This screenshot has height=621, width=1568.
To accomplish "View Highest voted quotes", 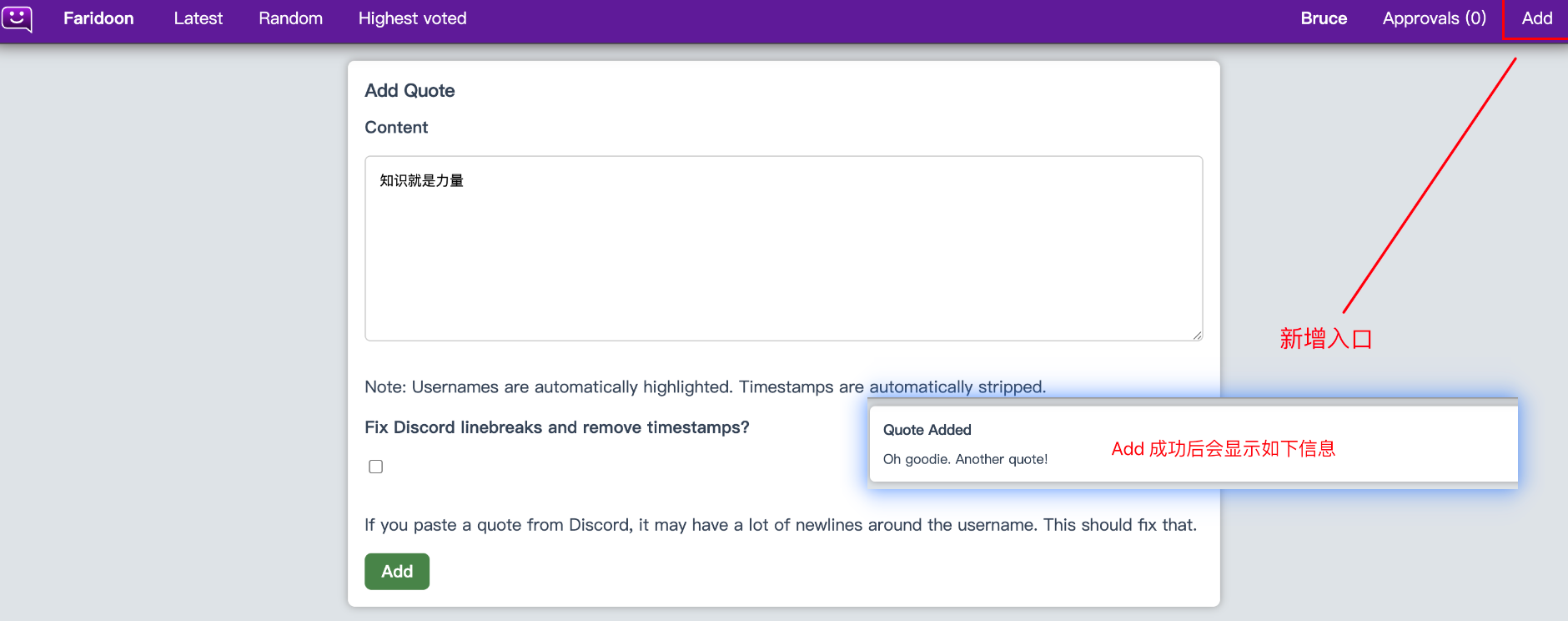I will point(412,18).
